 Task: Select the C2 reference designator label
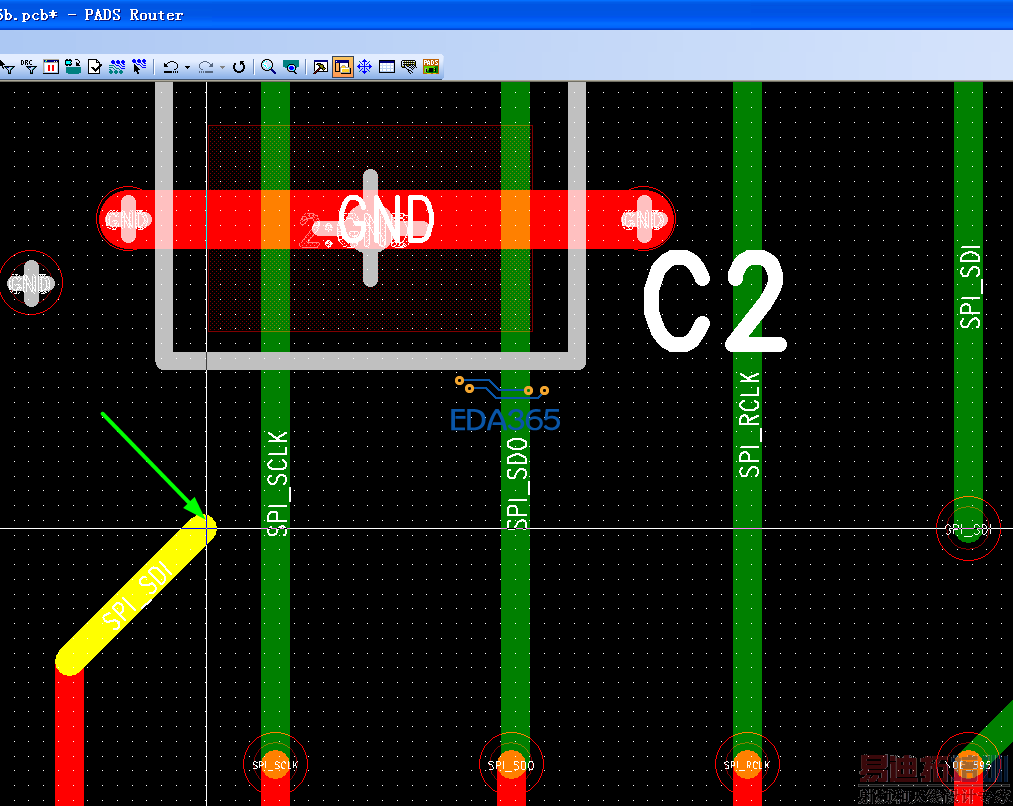pyautogui.click(x=715, y=300)
